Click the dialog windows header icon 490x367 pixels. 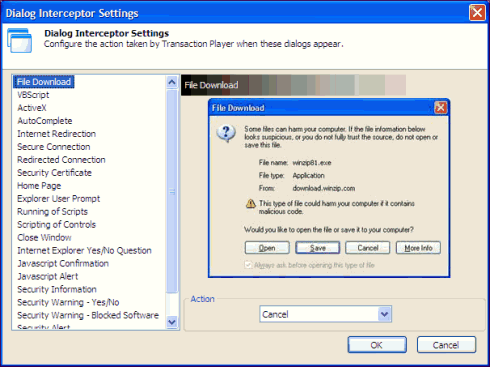(x=20, y=41)
